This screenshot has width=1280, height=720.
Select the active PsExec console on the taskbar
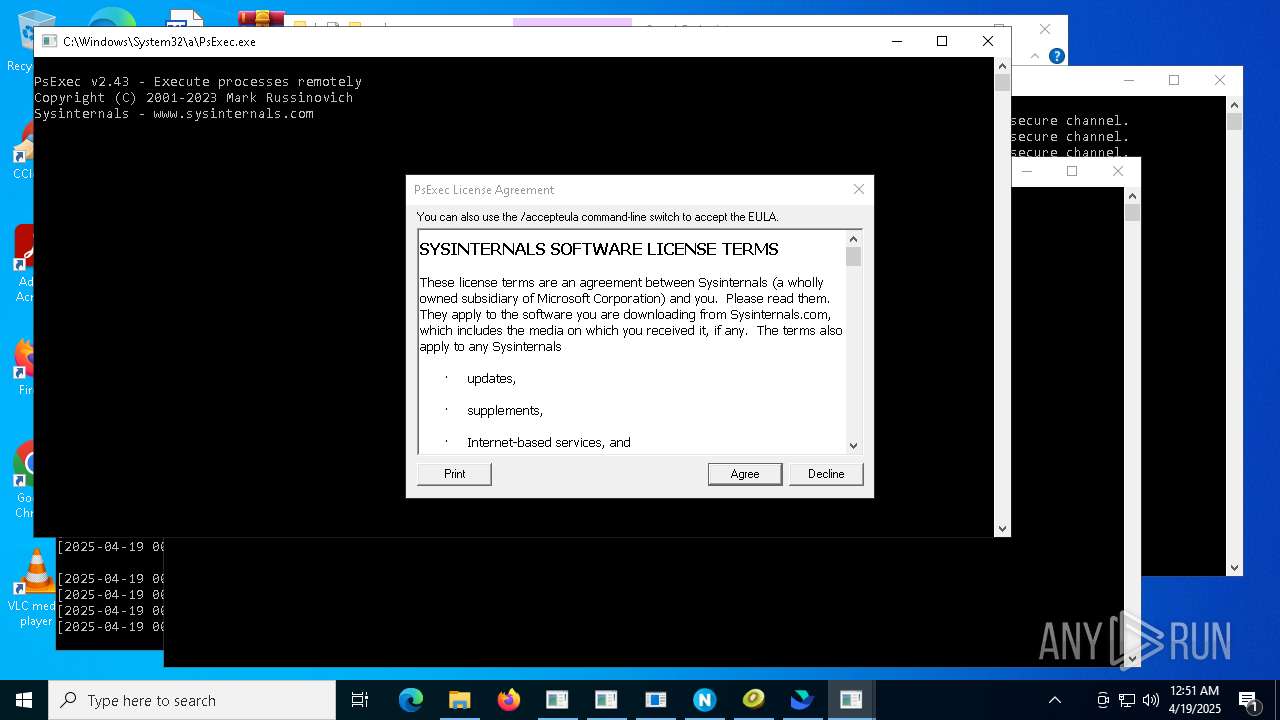click(x=851, y=700)
